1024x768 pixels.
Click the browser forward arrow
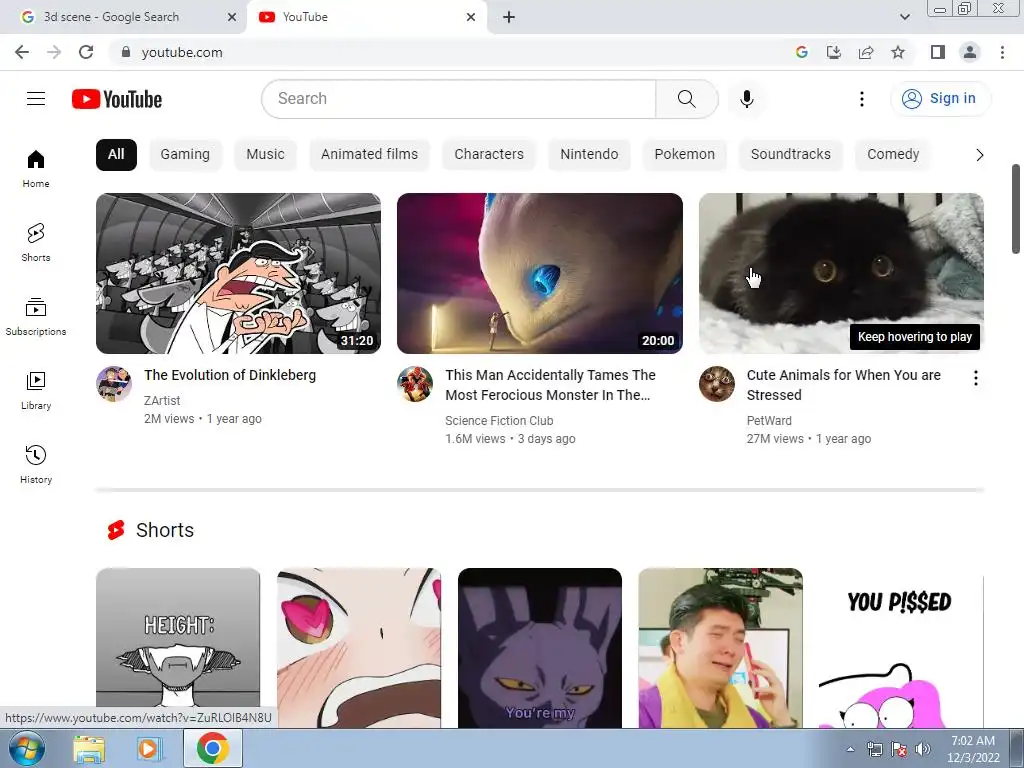click(x=54, y=52)
